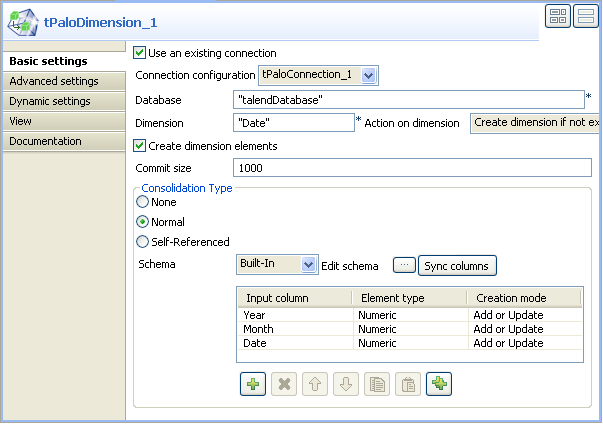Choose Self-Referenced consolidation type
Screen dimensions: 603x424
coord(143,241)
